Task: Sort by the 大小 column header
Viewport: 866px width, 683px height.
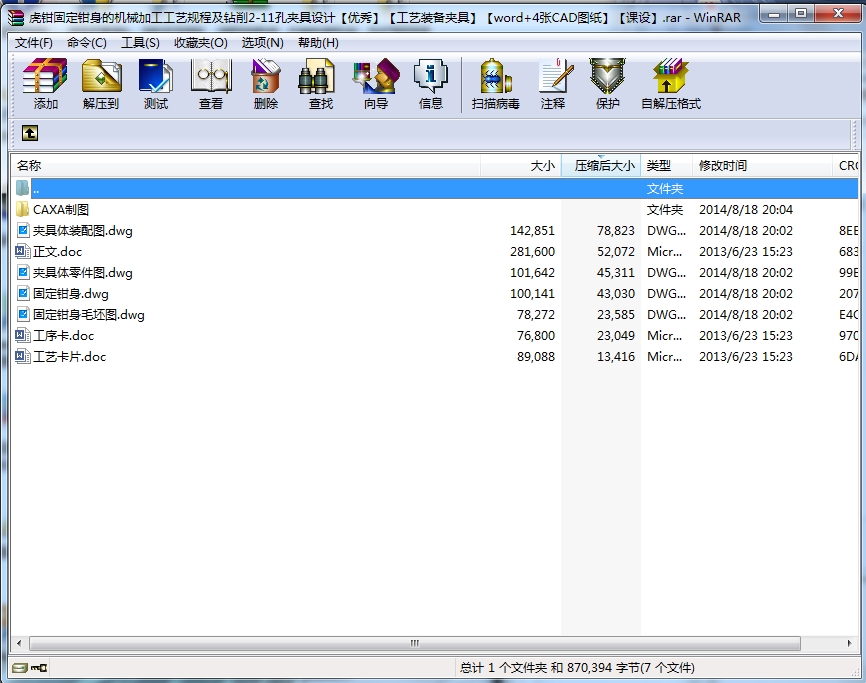Action: click(x=521, y=165)
